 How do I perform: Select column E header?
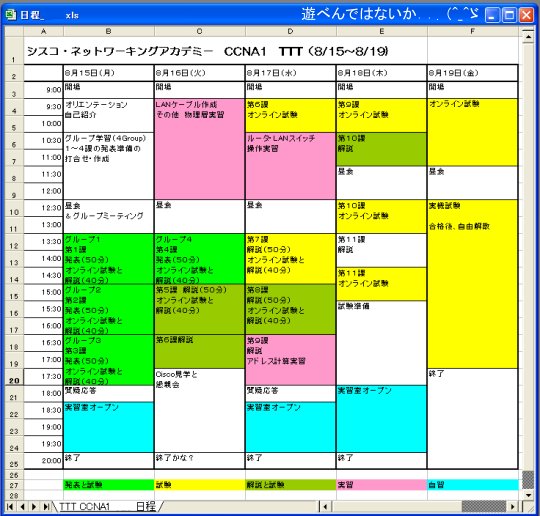(x=382, y=31)
